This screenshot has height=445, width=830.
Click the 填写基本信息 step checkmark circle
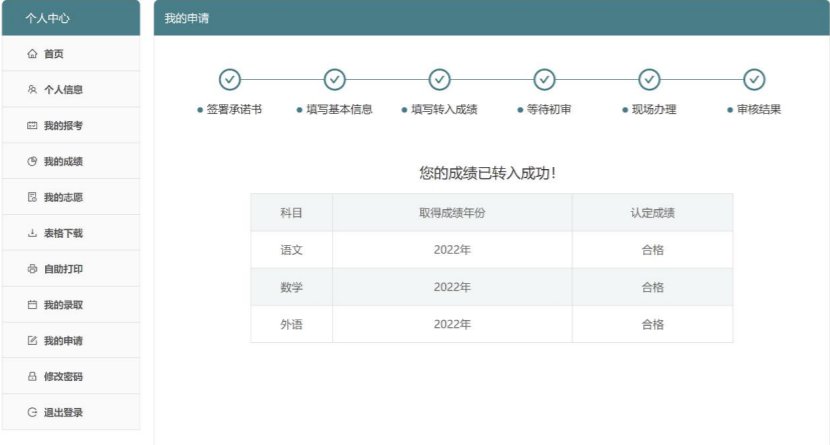point(335,79)
